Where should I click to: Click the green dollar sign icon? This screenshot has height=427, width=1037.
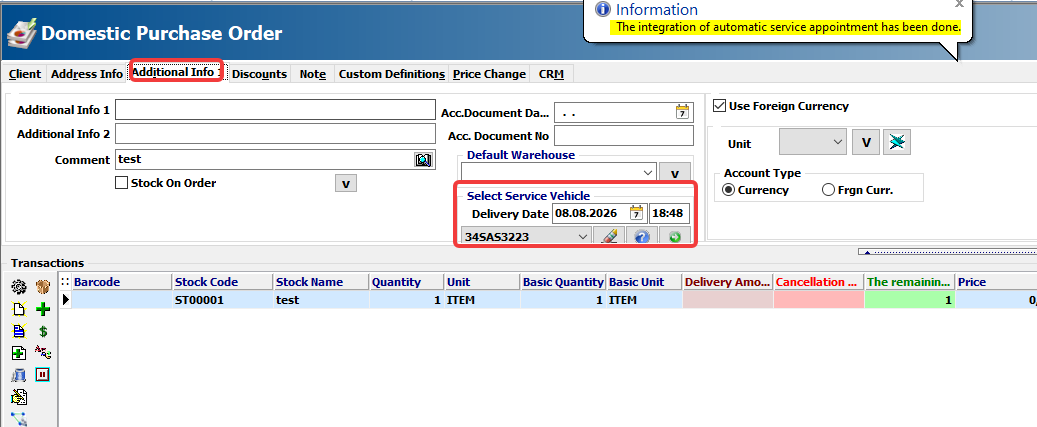(x=43, y=331)
